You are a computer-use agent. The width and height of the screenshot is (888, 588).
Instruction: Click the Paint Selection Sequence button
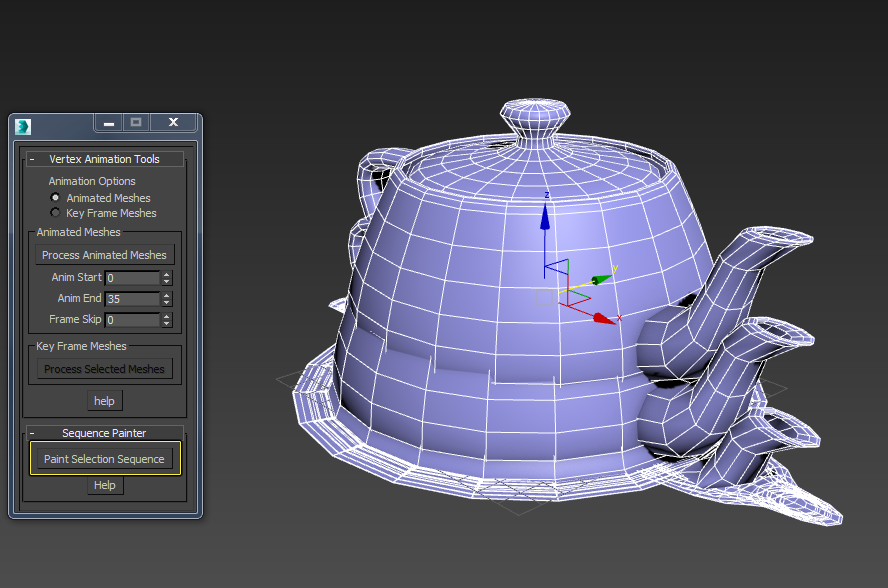(104, 459)
